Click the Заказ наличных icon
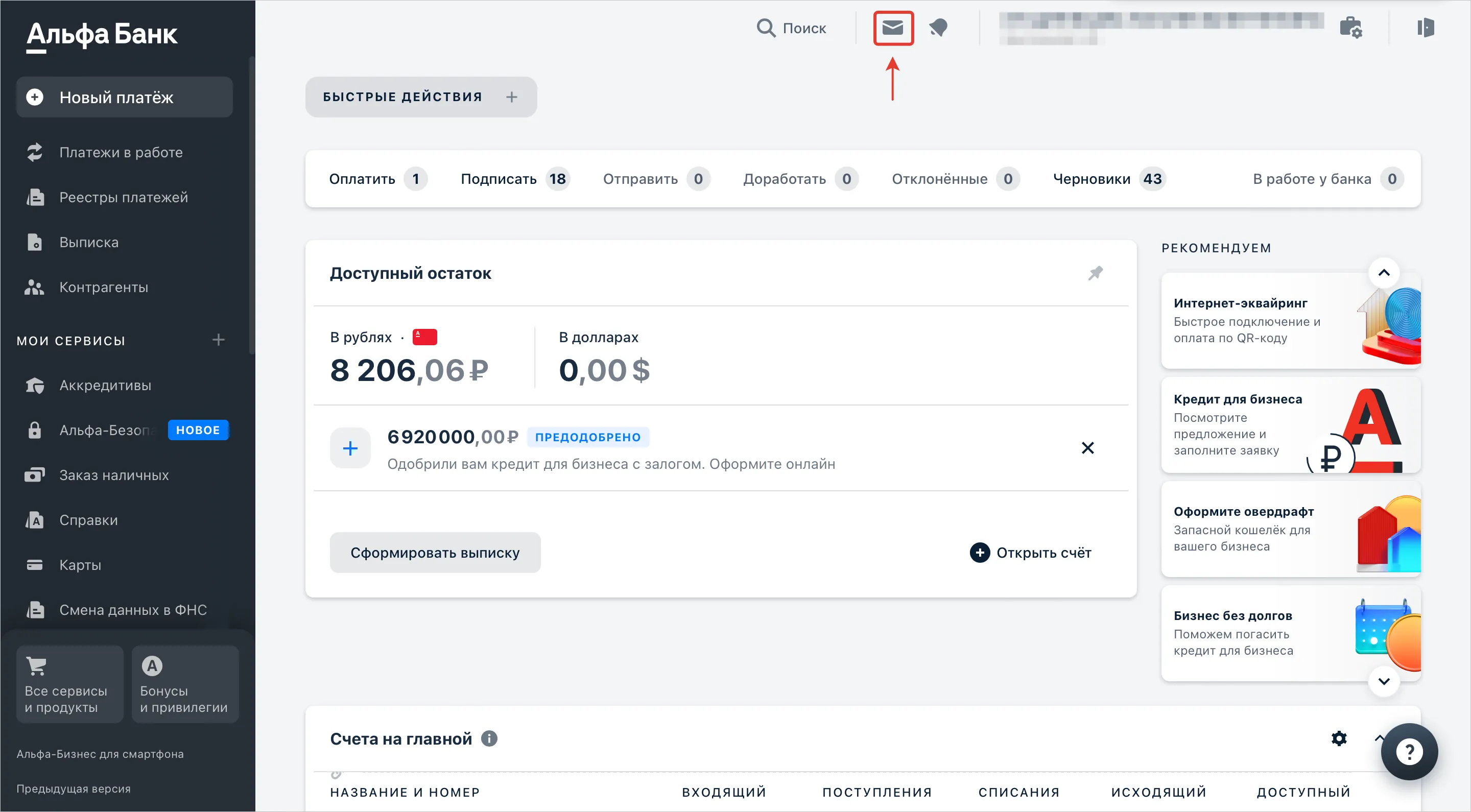1471x812 pixels. pyautogui.click(x=34, y=475)
